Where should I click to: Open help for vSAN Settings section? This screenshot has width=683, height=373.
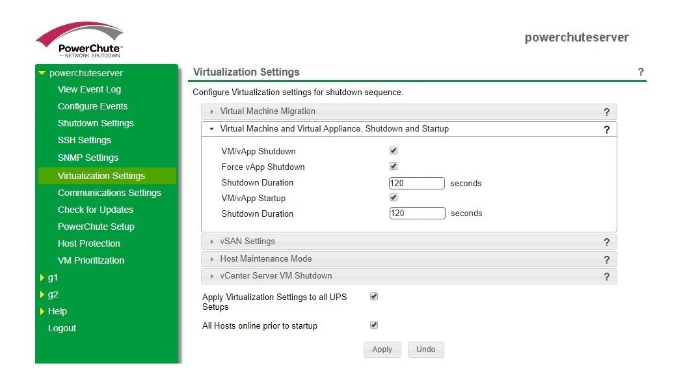coord(606,242)
